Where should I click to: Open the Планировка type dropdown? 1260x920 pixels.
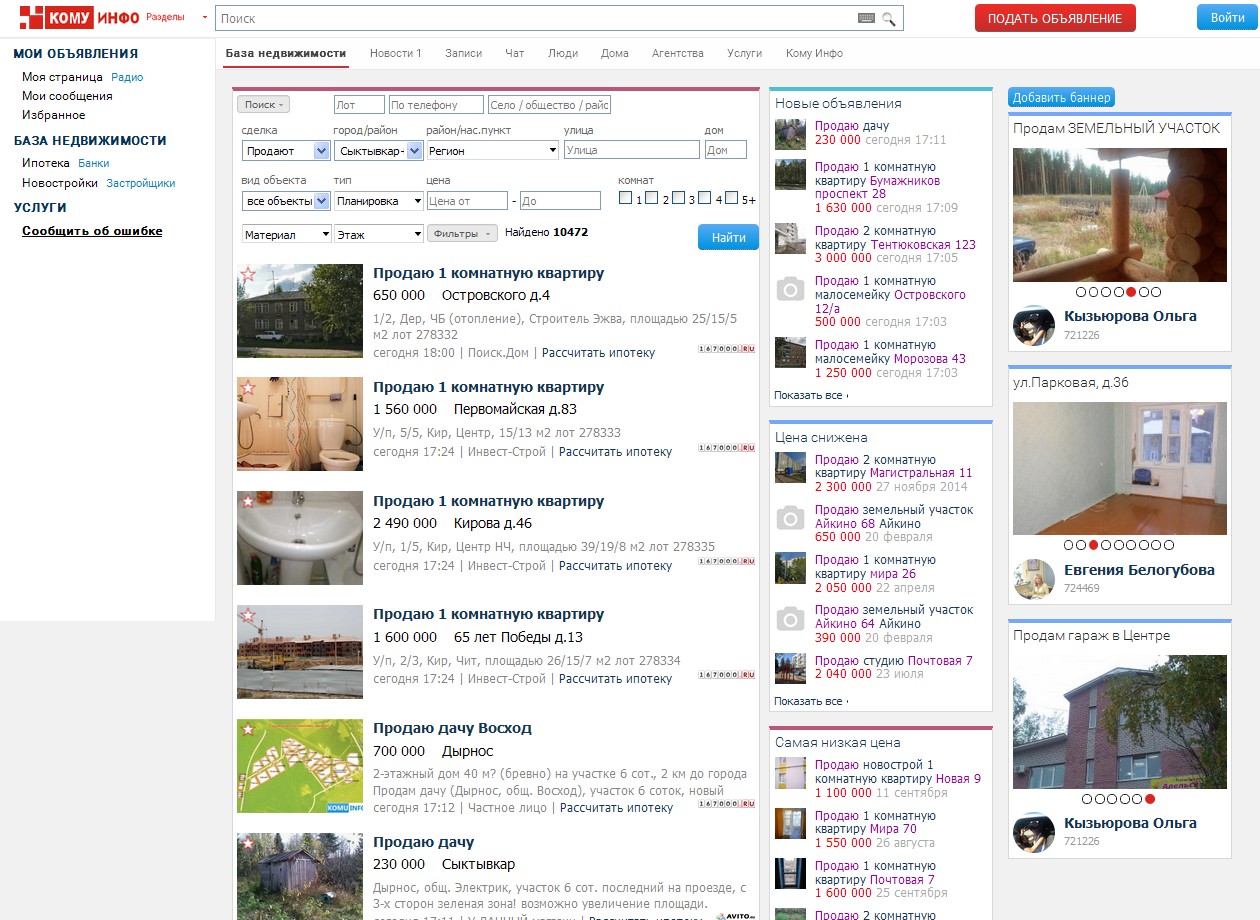point(379,201)
